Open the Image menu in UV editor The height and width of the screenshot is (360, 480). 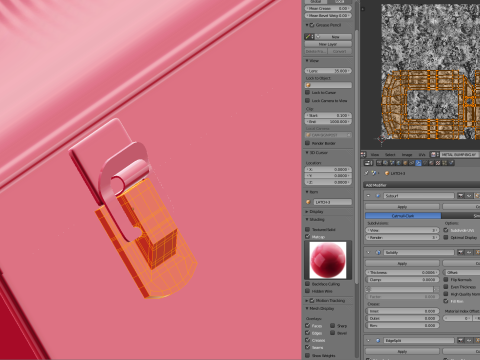click(x=407, y=155)
